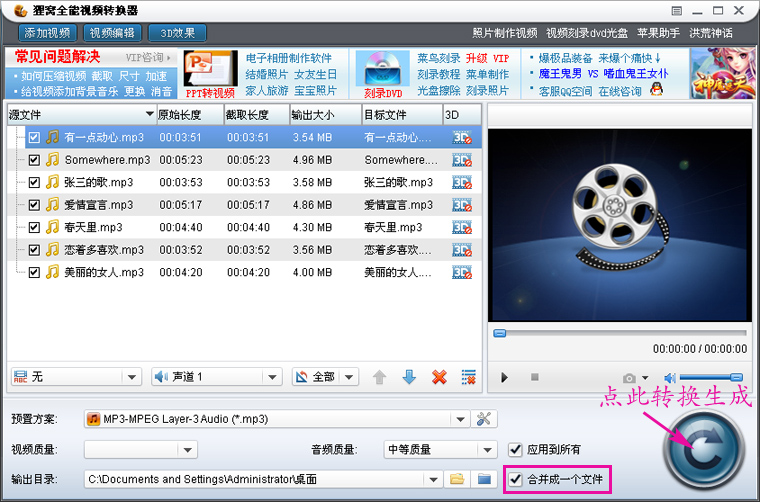The height and width of the screenshot is (502, 760).
Task: Open 洪荒神话 menu link
Action: pyautogui.click(x=711, y=33)
